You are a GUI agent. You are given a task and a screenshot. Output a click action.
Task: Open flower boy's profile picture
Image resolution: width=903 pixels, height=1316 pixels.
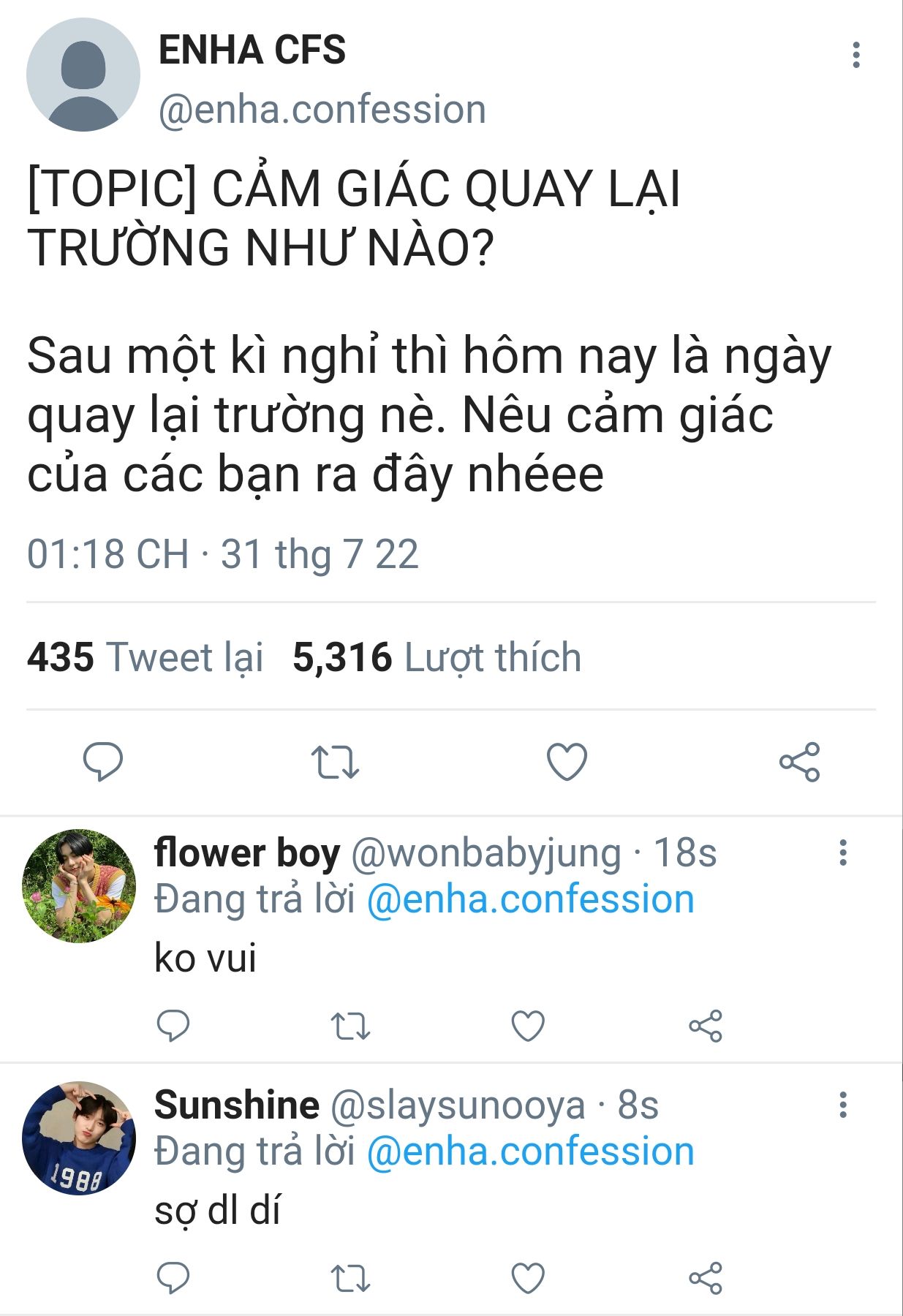point(79,885)
